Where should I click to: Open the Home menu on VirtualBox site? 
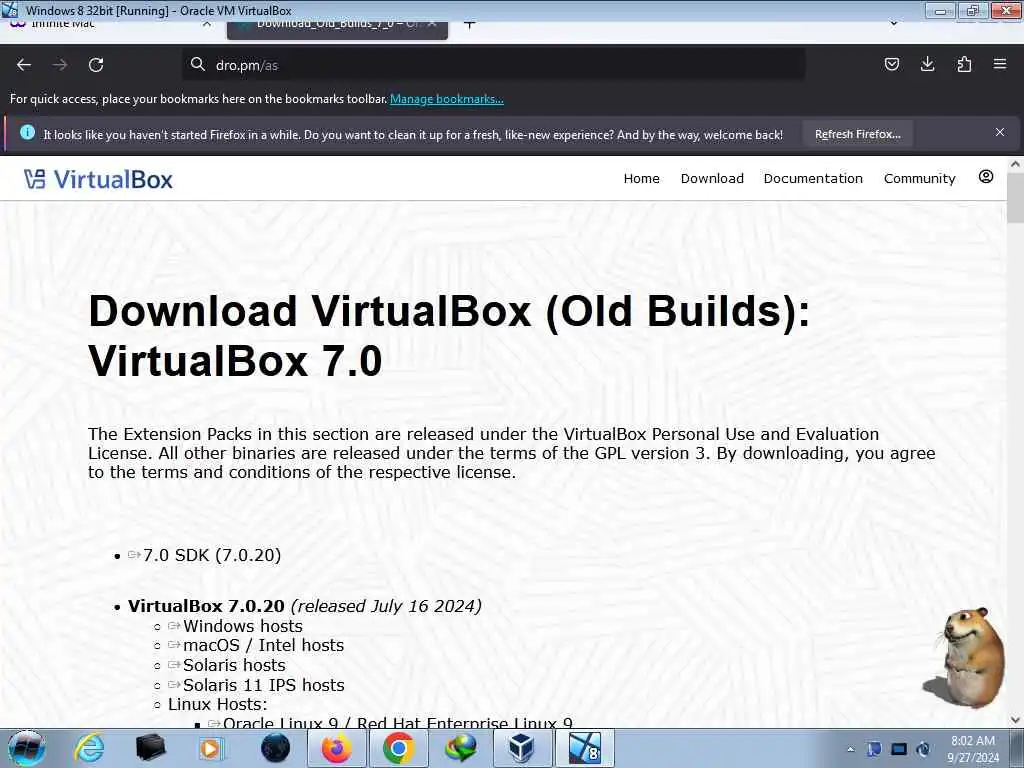pos(641,178)
